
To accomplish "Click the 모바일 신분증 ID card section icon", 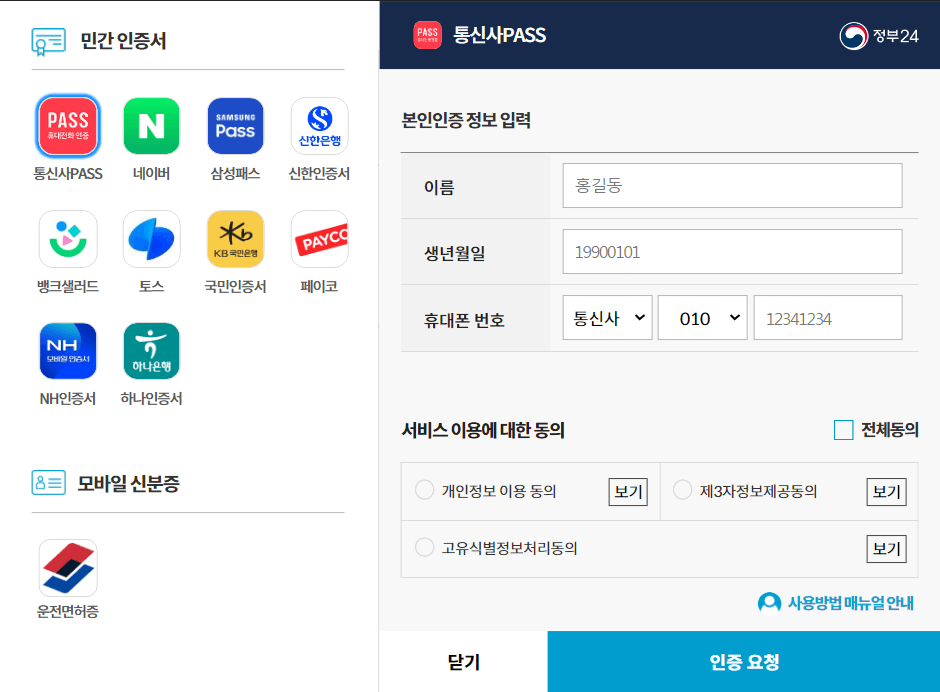I will pyautogui.click(x=49, y=483).
